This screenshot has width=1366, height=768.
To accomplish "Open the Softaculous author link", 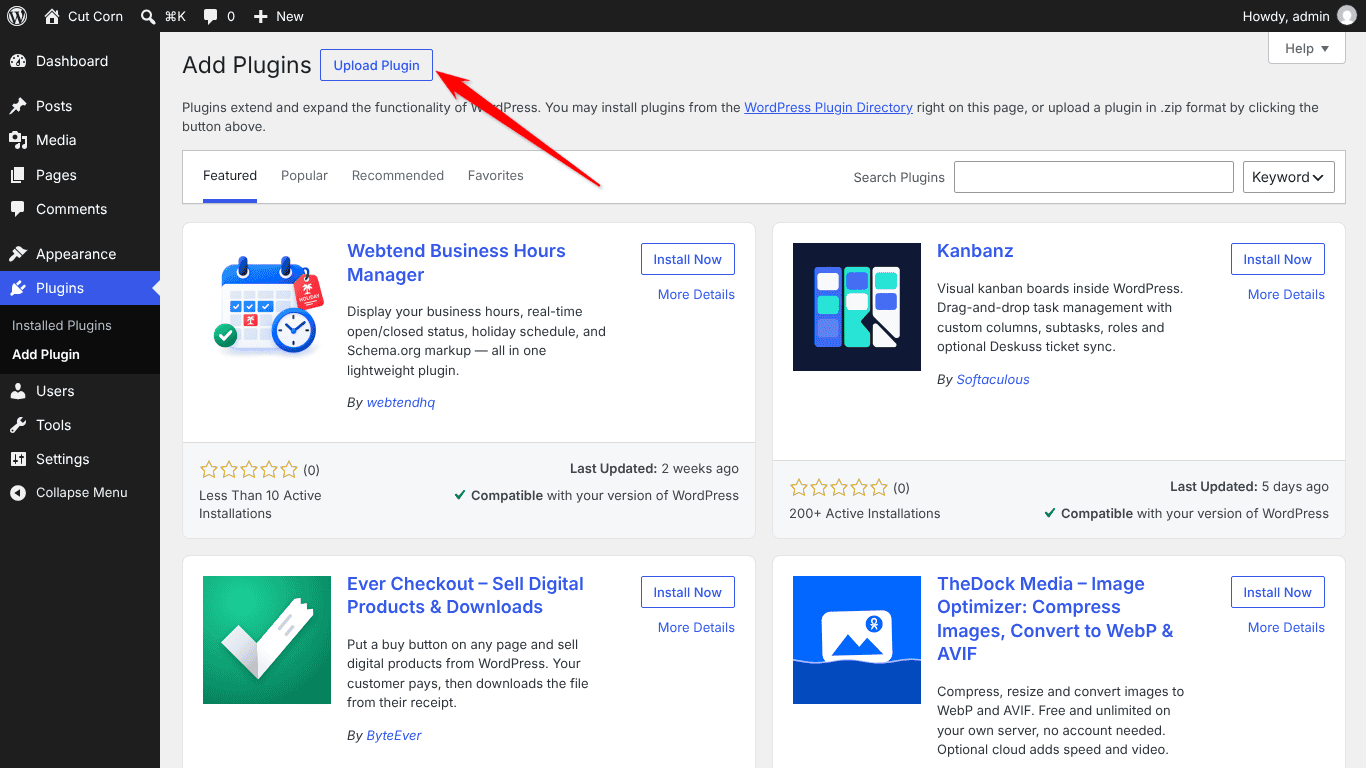I will pos(993,379).
